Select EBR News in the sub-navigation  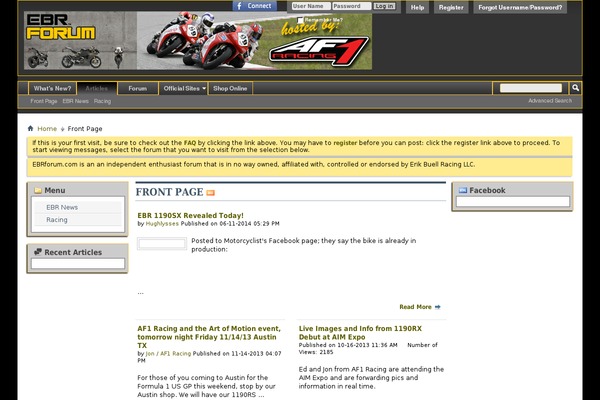point(75,101)
